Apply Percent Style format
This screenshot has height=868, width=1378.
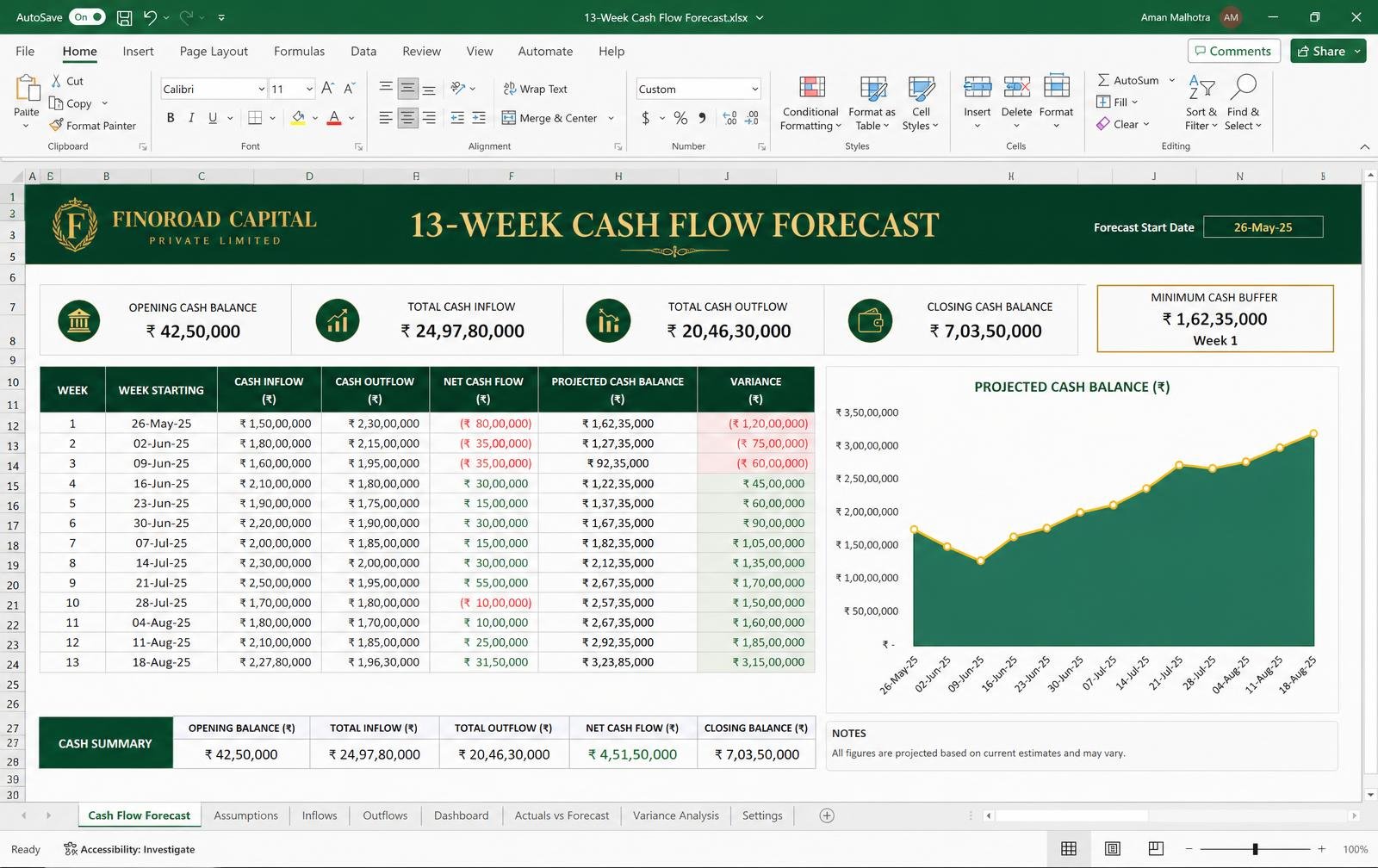click(x=680, y=118)
